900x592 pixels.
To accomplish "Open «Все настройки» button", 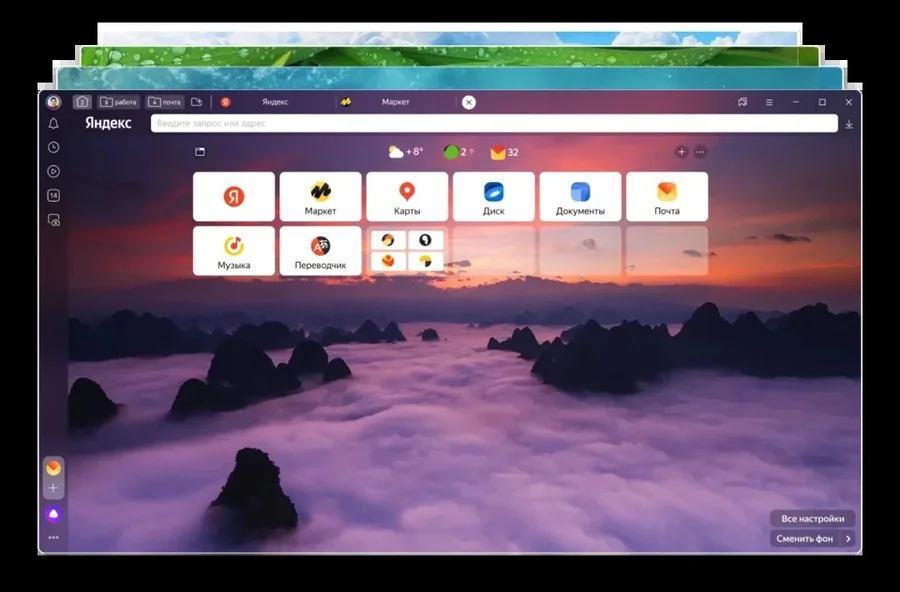I will point(812,519).
